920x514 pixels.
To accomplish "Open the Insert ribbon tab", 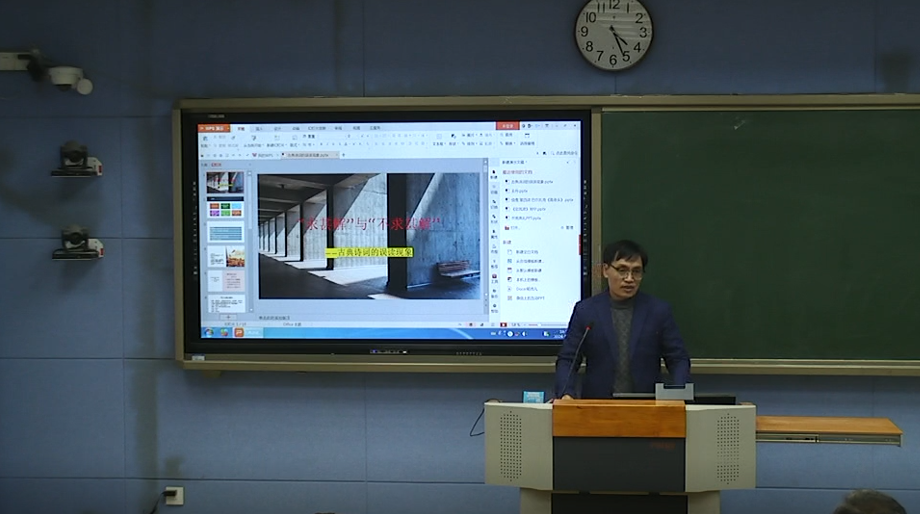I will click(x=259, y=128).
